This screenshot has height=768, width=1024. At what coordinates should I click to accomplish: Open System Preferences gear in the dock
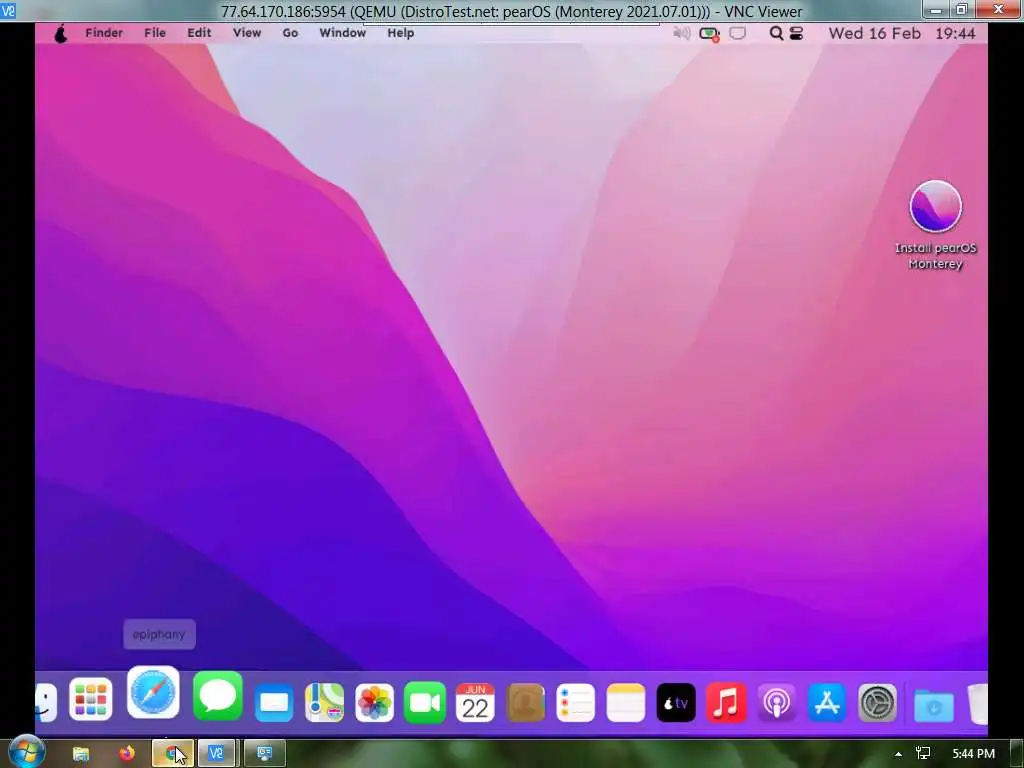pos(877,703)
